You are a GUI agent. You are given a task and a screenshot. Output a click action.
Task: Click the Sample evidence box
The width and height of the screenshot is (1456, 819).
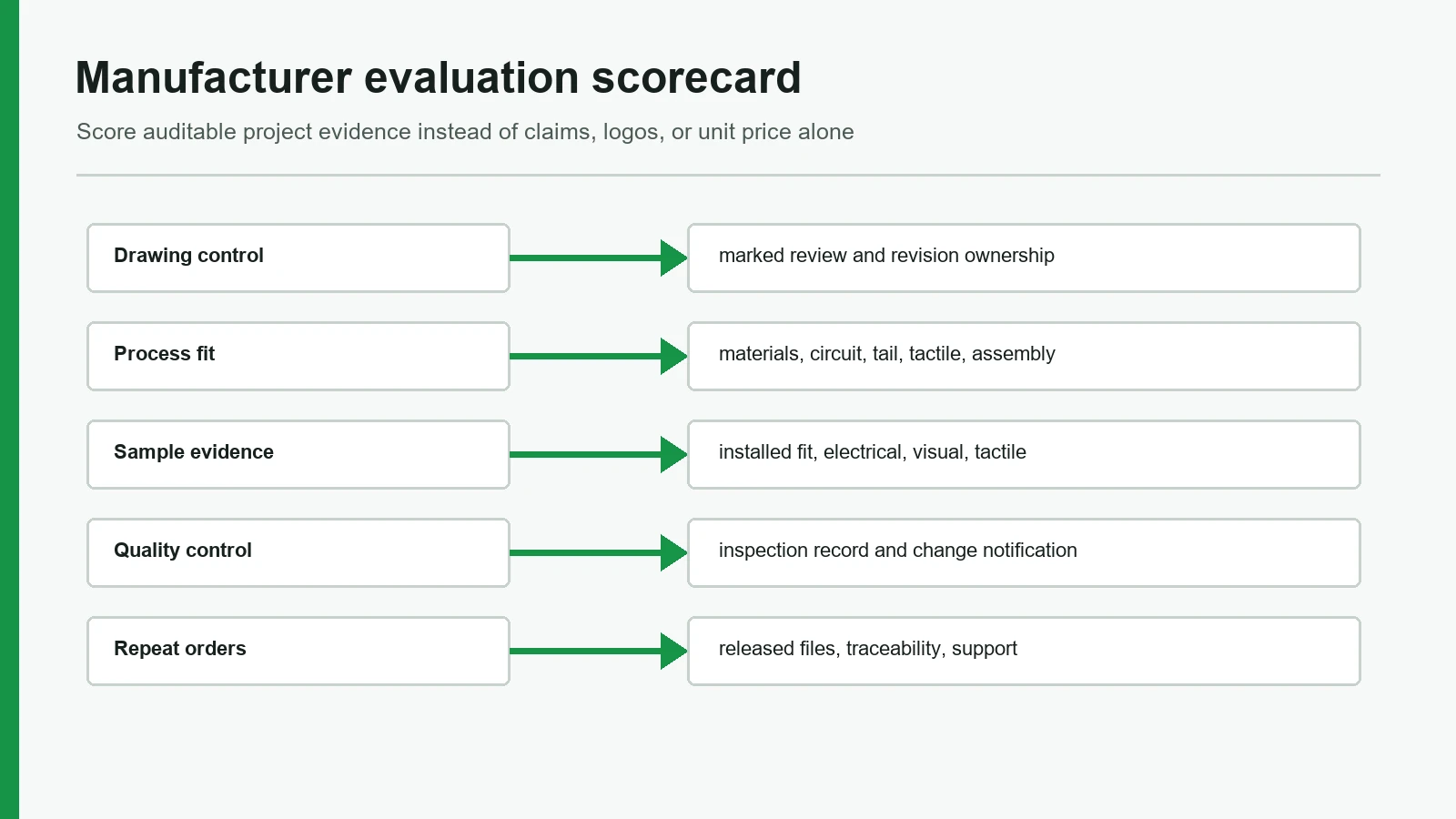(298, 454)
